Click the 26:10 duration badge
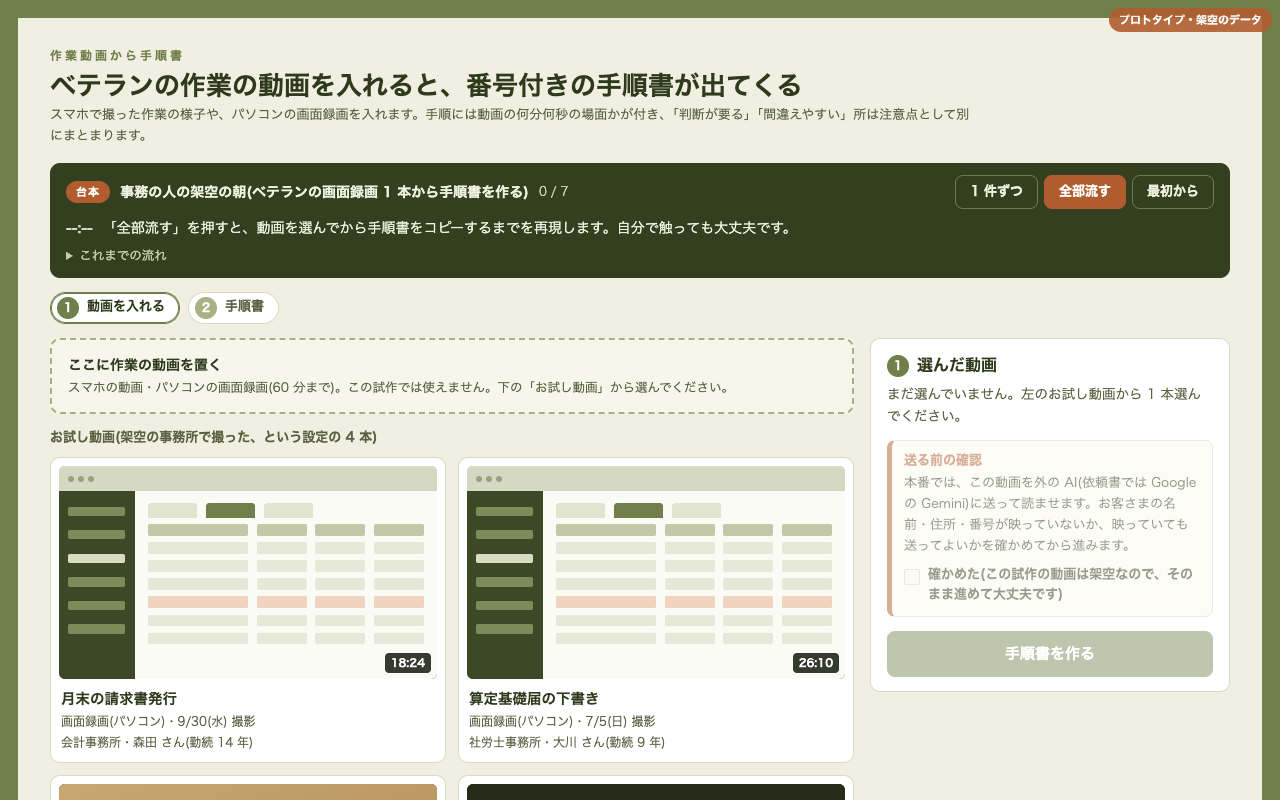This screenshot has width=1280, height=800. (x=816, y=663)
